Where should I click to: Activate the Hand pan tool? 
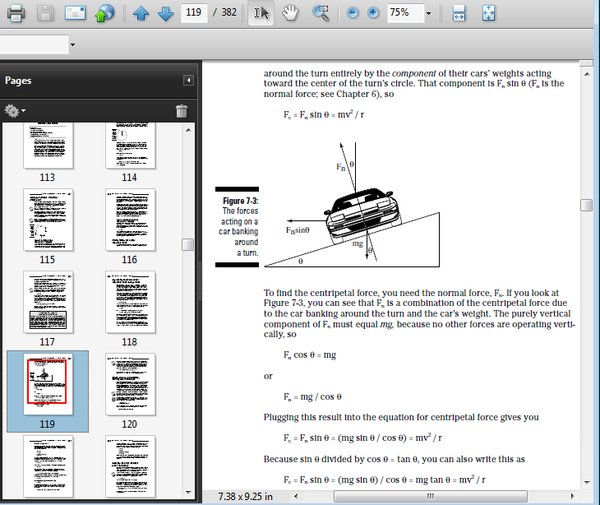pos(290,14)
